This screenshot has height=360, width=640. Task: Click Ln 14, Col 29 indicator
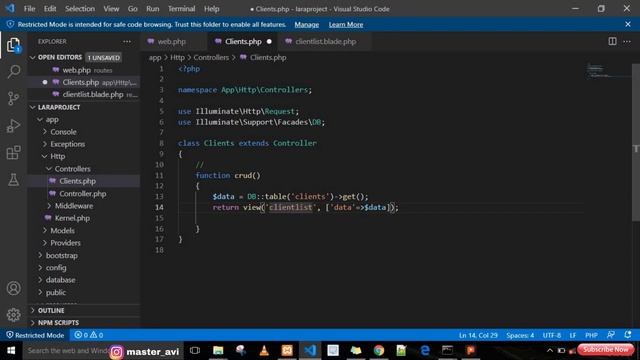(478, 335)
